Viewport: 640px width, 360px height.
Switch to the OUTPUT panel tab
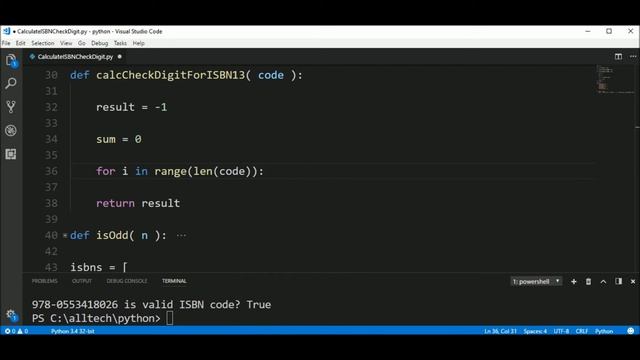click(82, 281)
